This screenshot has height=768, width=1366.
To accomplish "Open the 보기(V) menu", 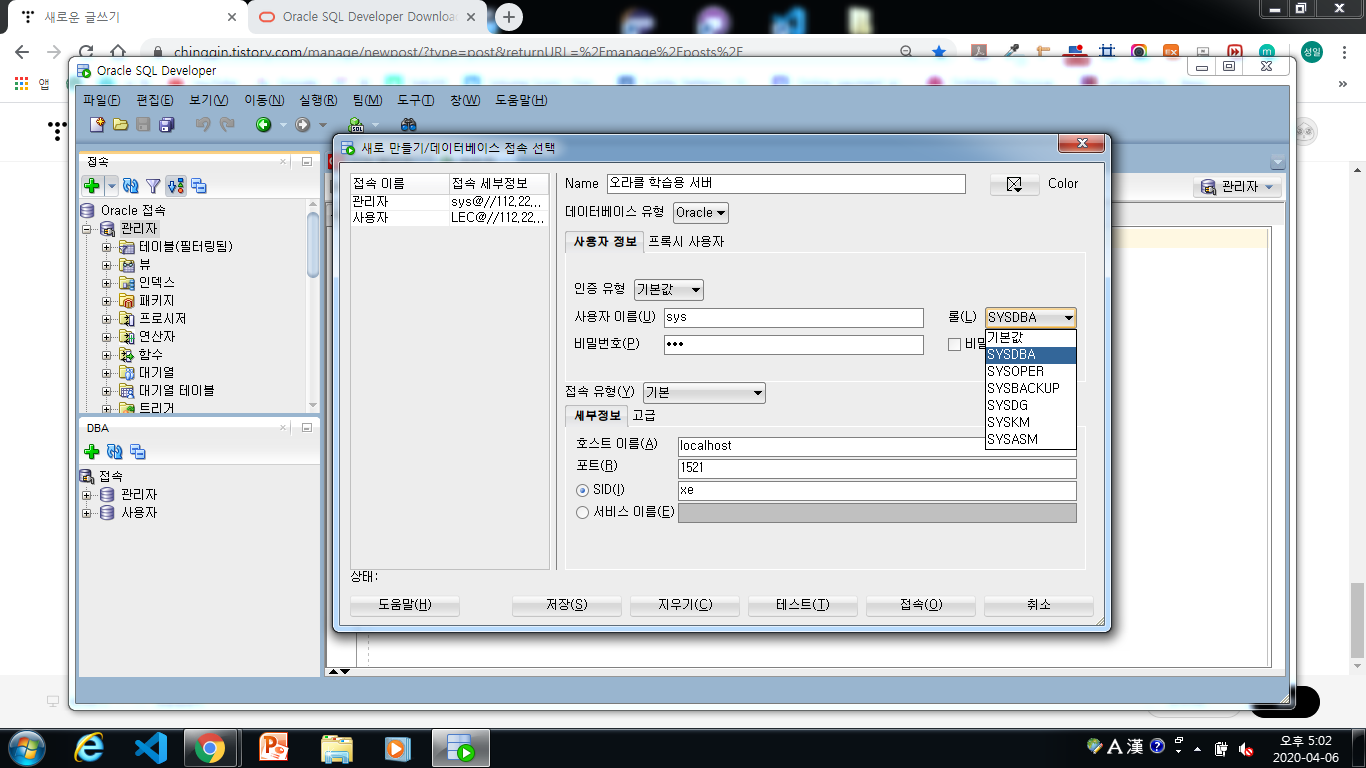I will [209, 100].
